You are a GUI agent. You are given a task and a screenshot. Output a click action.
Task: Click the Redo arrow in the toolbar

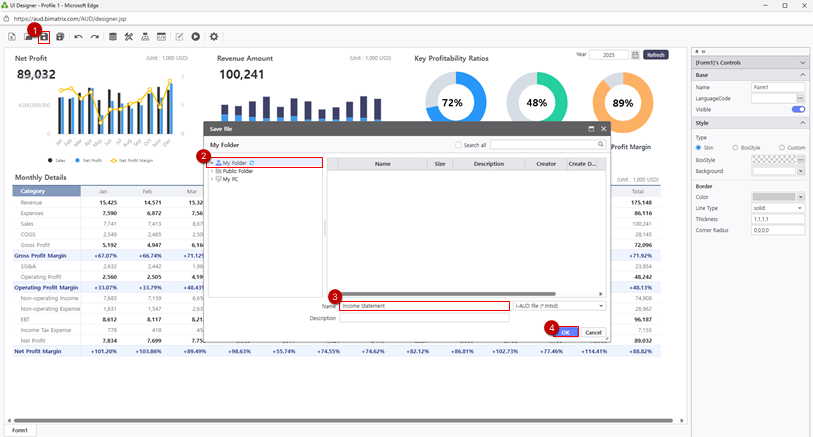[95, 37]
